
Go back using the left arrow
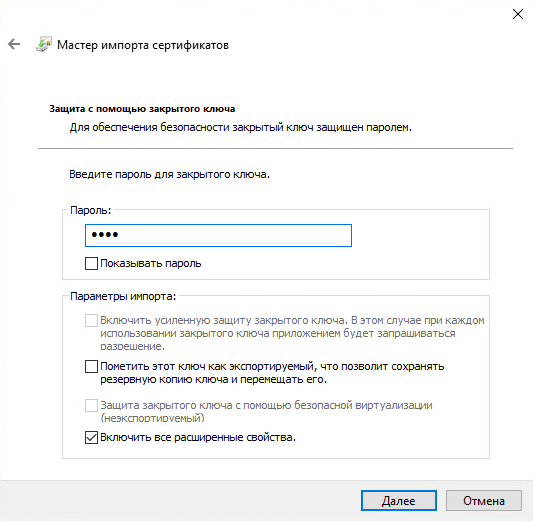(14, 44)
